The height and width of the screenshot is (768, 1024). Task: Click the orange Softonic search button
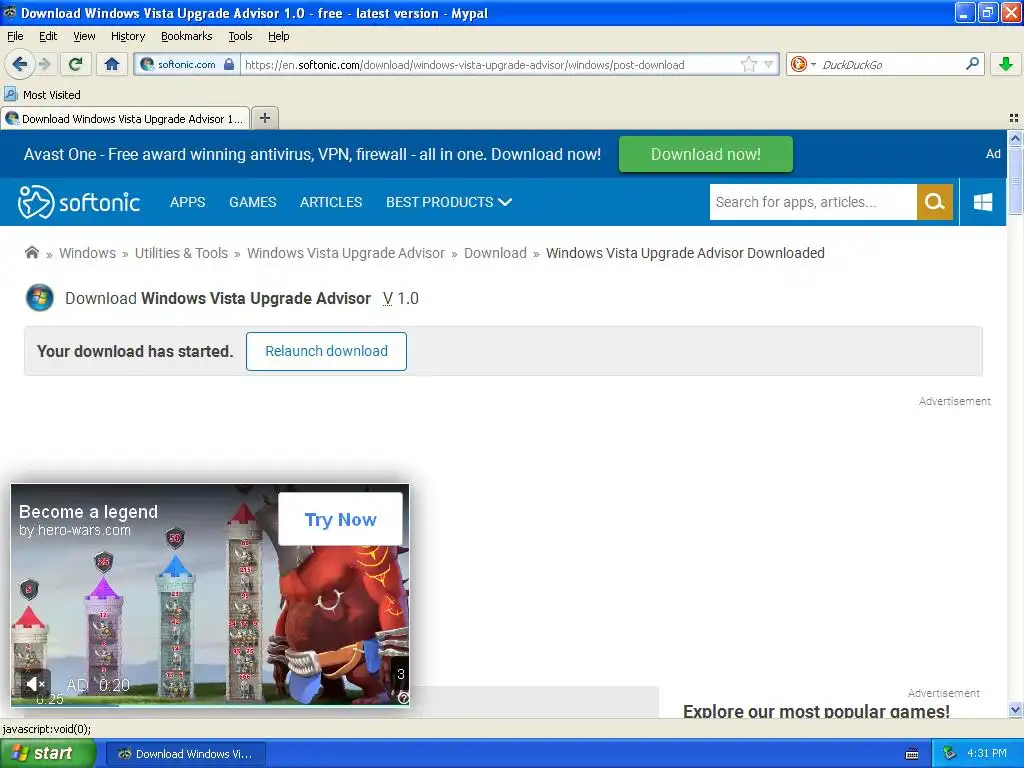coord(935,202)
